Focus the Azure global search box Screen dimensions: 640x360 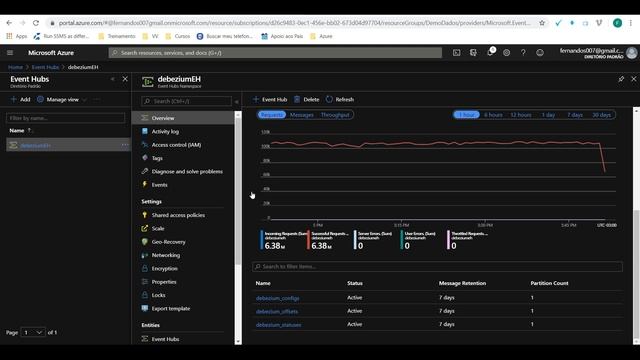[276, 53]
